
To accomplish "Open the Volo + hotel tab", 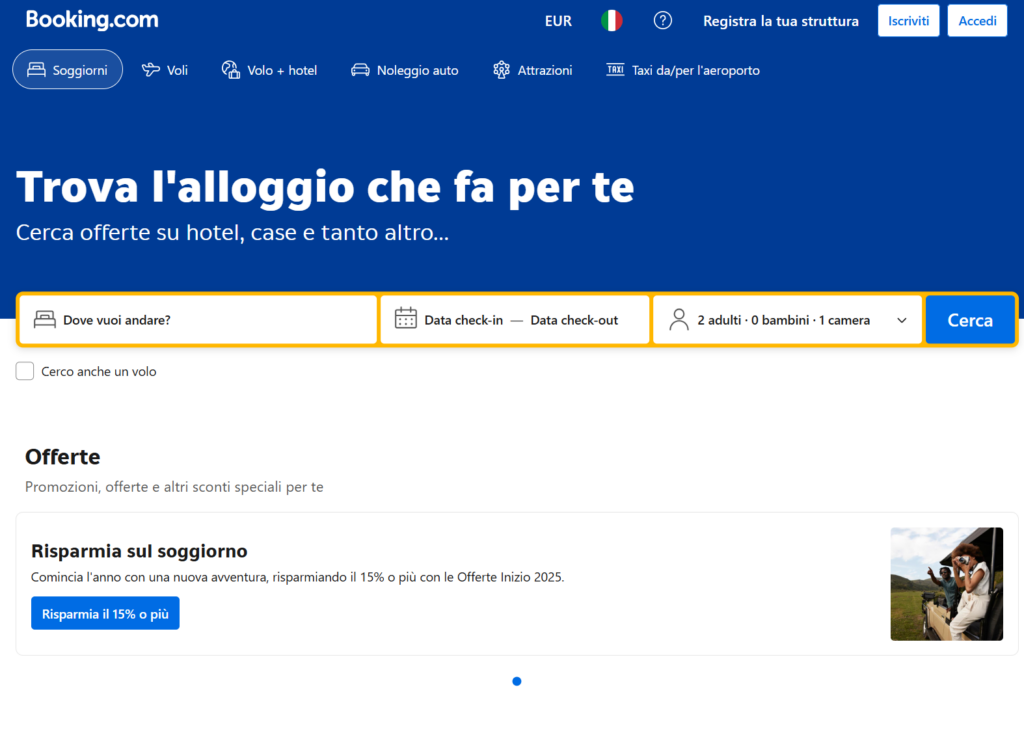I will coord(269,70).
